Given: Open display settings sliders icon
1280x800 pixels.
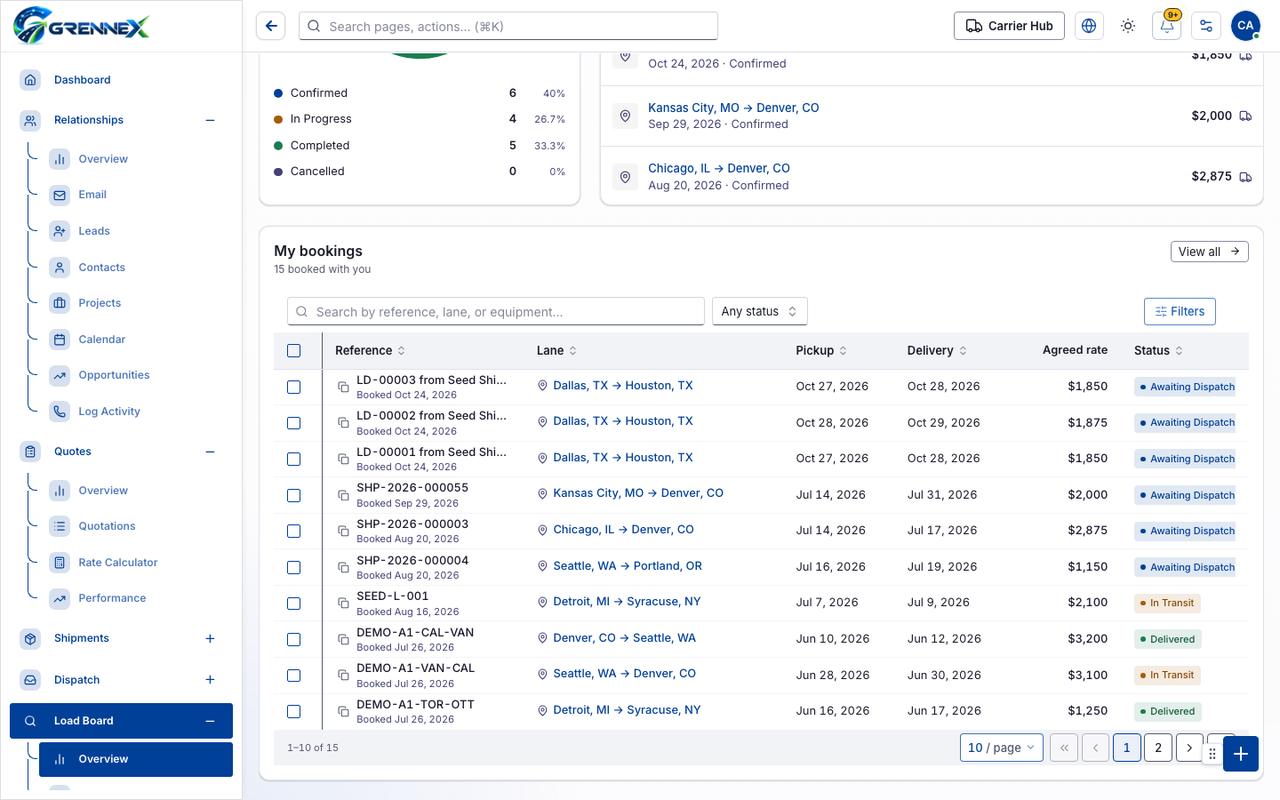Looking at the screenshot, I should (1206, 26).
